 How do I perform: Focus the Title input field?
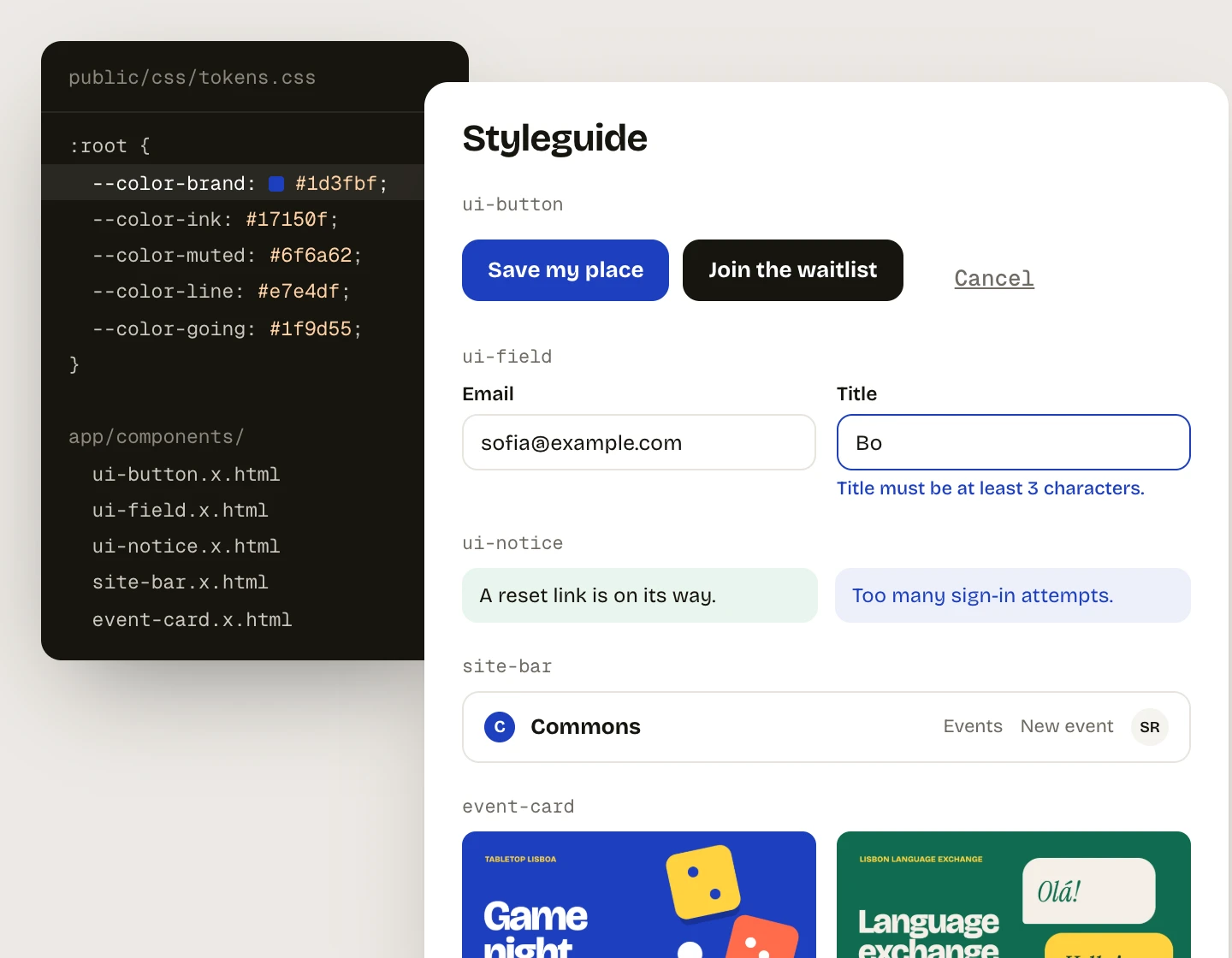coord(1014,442)
